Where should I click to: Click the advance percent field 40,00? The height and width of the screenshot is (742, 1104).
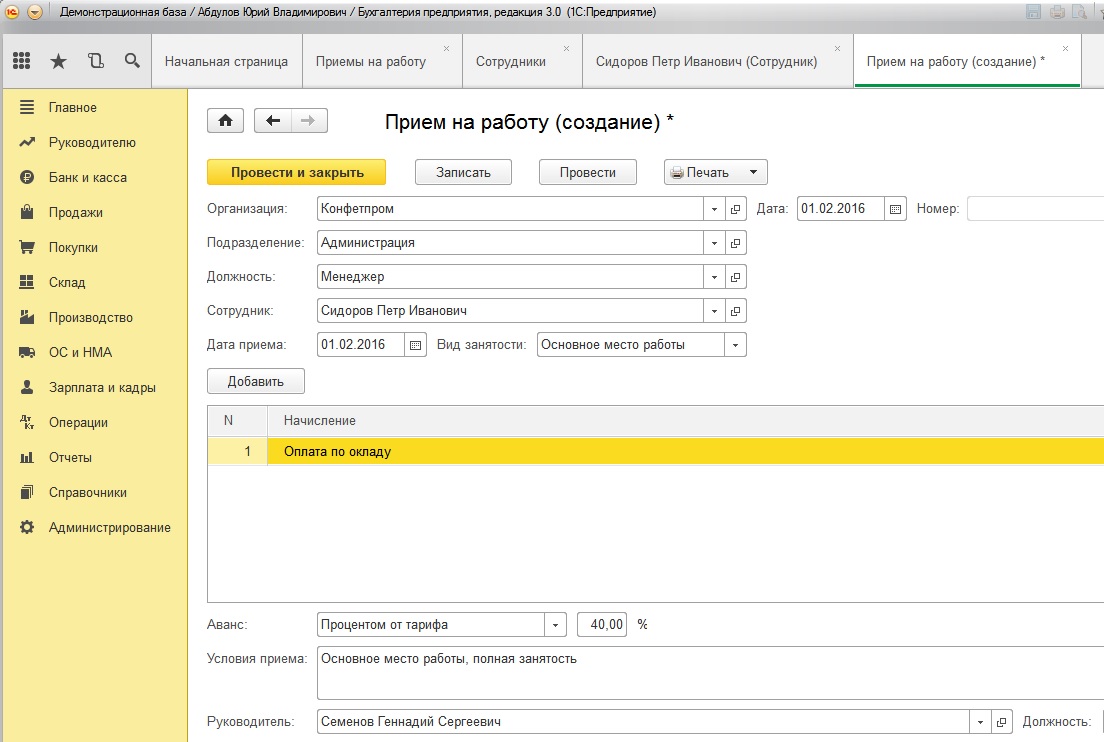click(602, 624)
